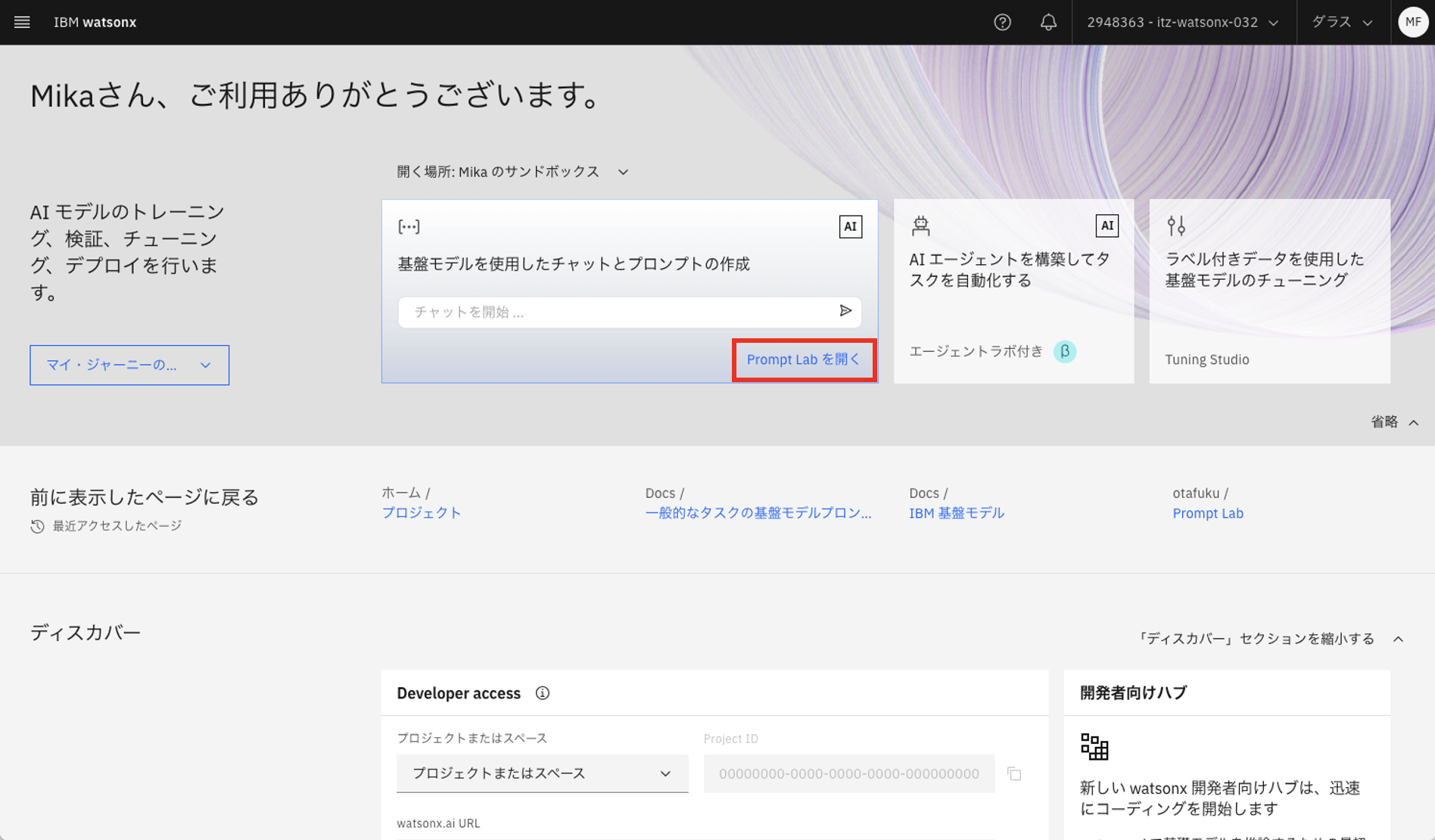Screen dimensions: 1435x840
Task: Open the hamburger navigation menu
Action: point(22,22)
